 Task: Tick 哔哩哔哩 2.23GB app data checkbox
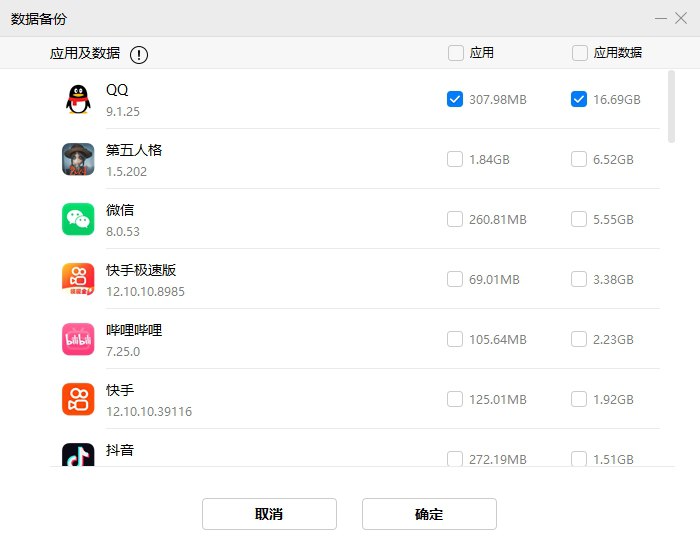[579, 339]
